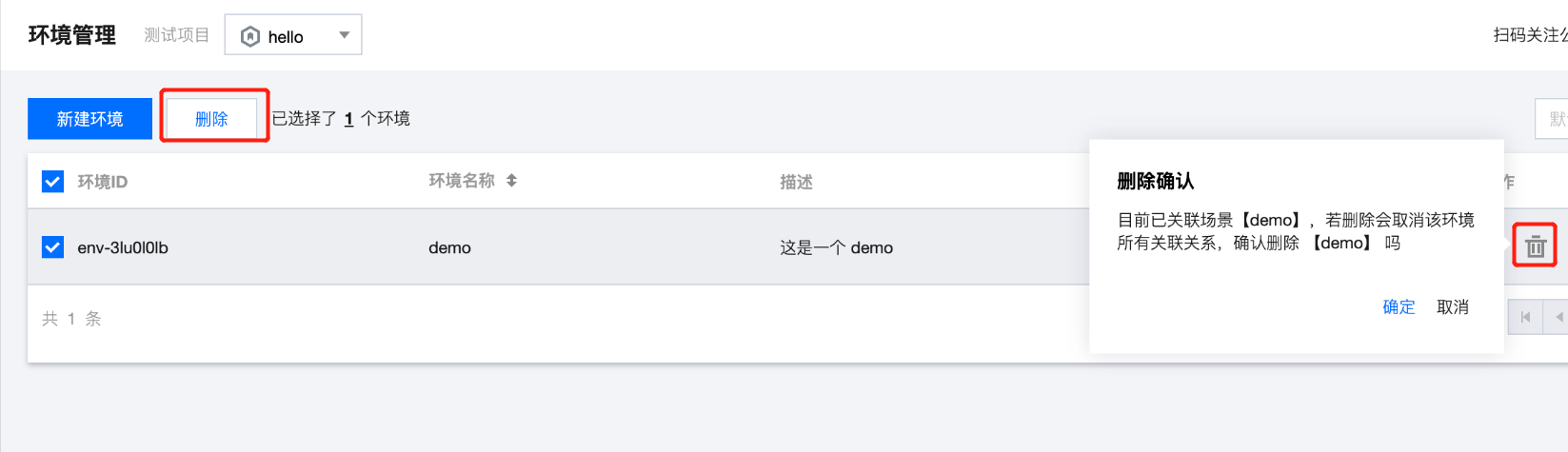This screenshot has width=1568, height=452.
Task: Click the previous page arrow in pagination
Action: tap(1558, 317)
